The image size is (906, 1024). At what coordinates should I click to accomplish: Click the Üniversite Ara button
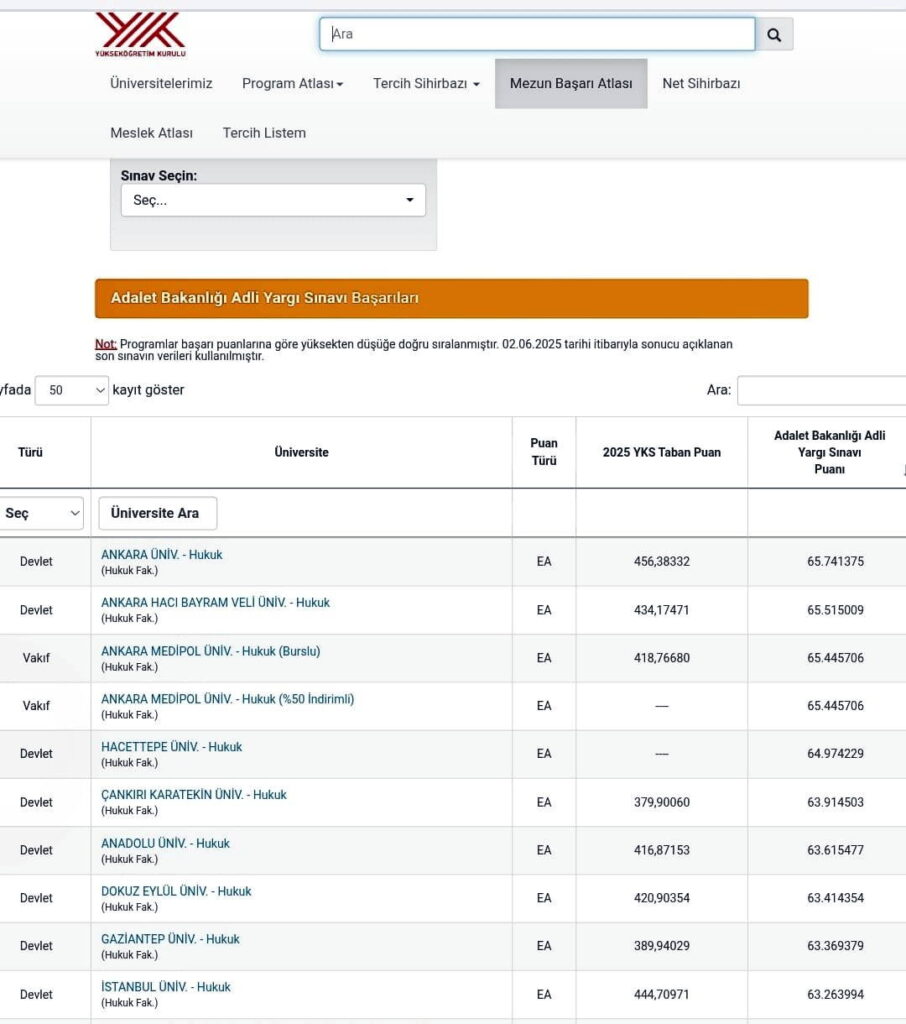pos(157,513)
